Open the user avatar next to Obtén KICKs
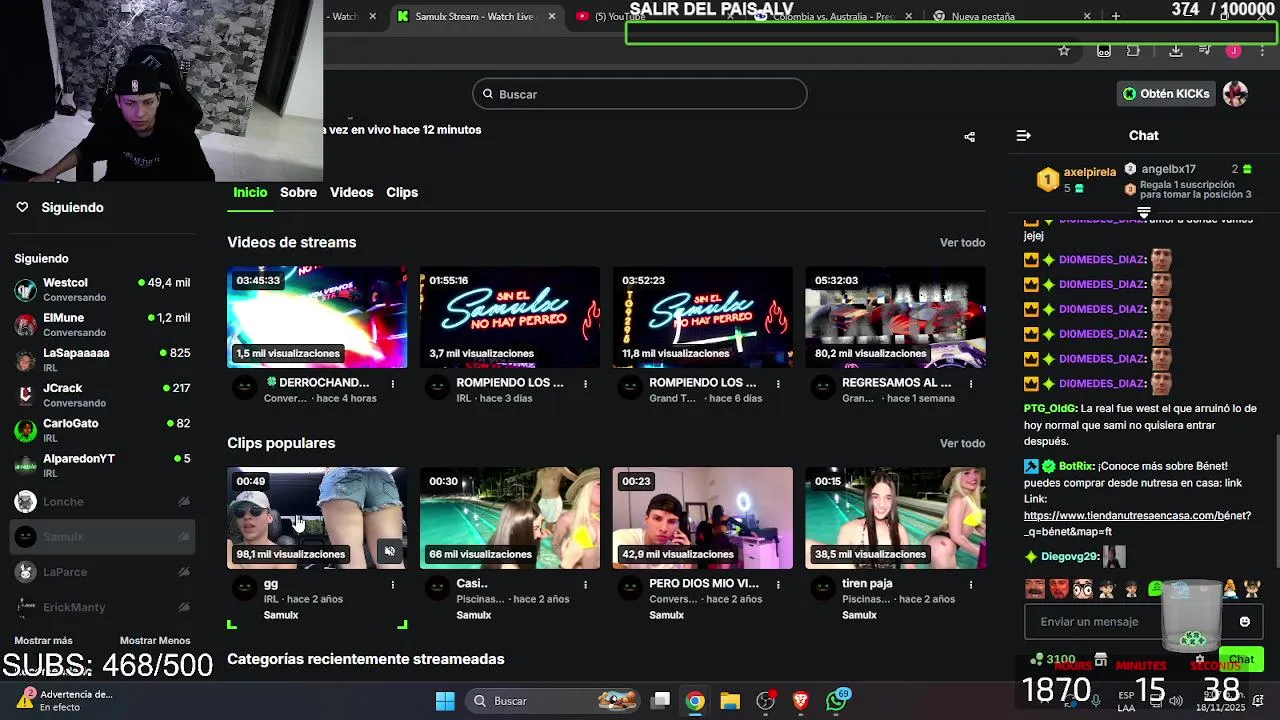Image resolution: width=1280 pixels, height=720 pixels. [x=1235, y=94]
